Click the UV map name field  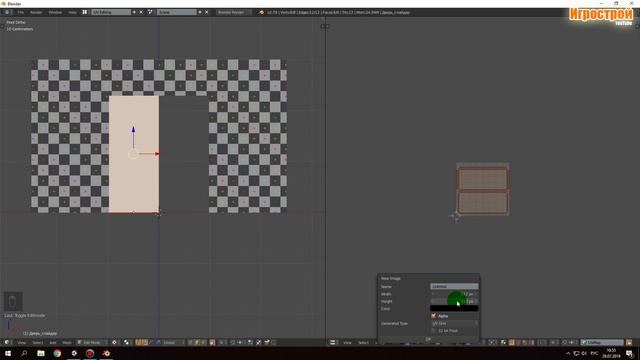(x=602, y=342)
